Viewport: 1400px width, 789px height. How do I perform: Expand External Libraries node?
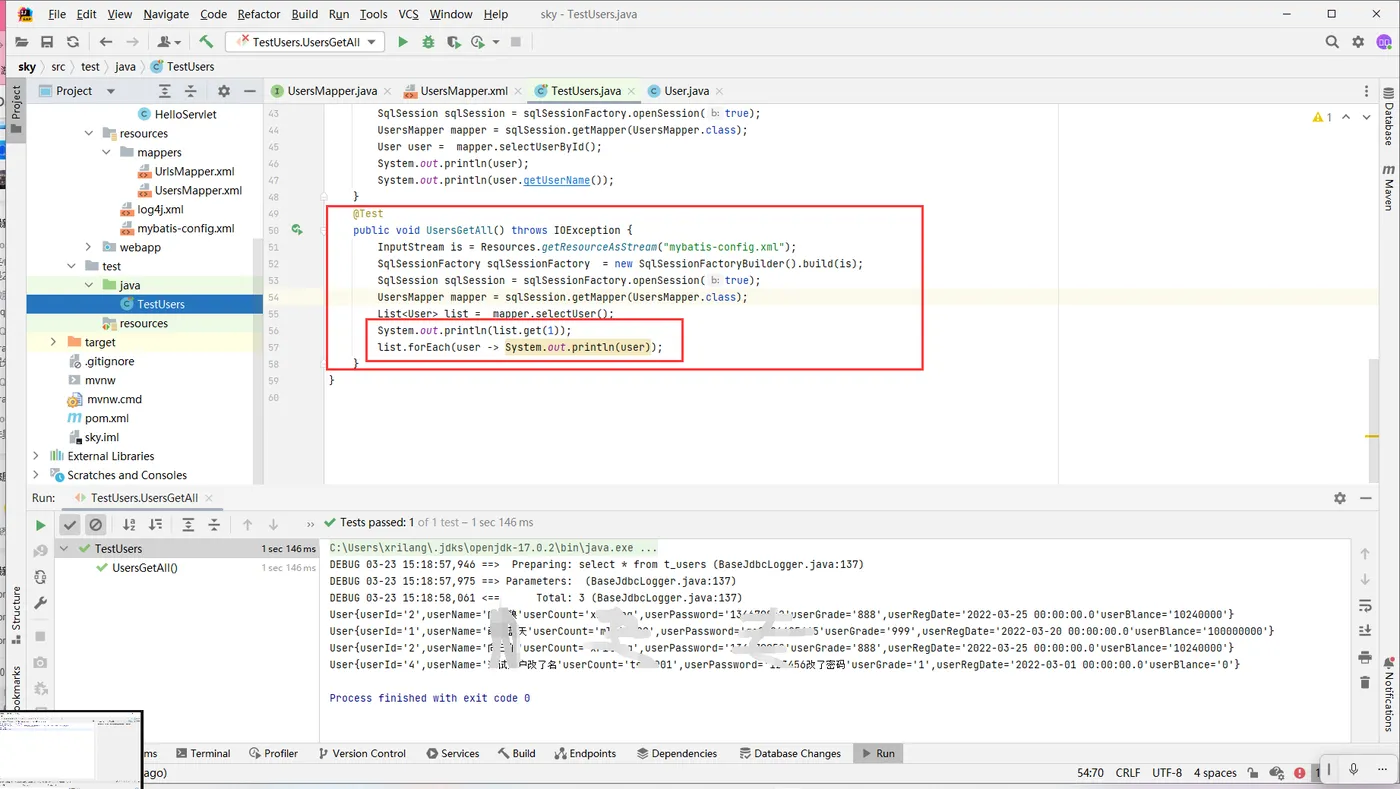(x=37, y=456)
